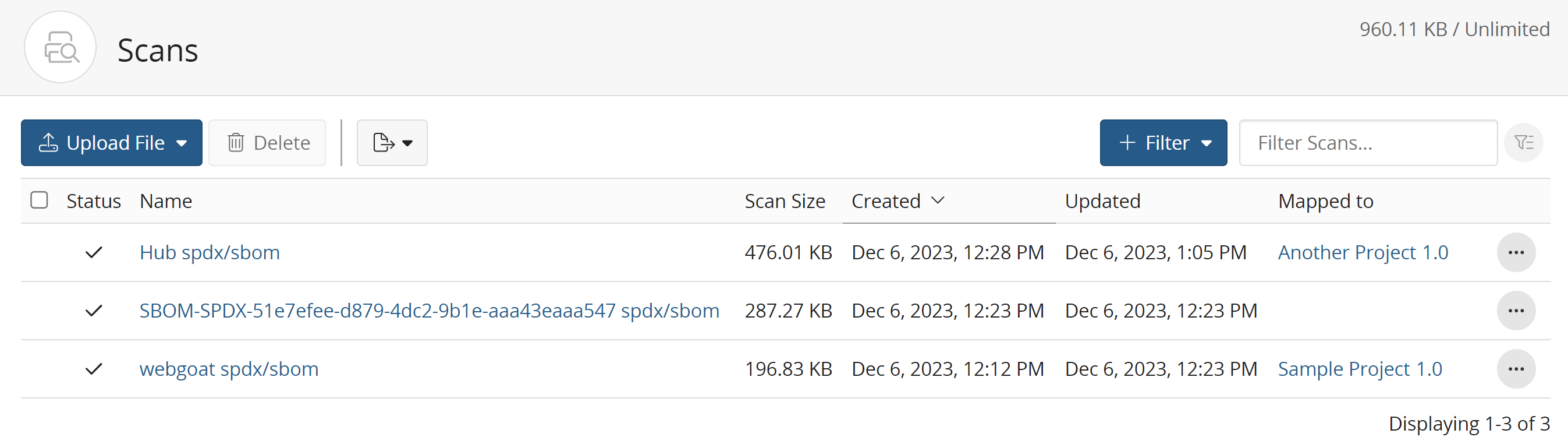Open Sample Project 1.0 mapped link
The image size is (1568, 444).
1359,369
